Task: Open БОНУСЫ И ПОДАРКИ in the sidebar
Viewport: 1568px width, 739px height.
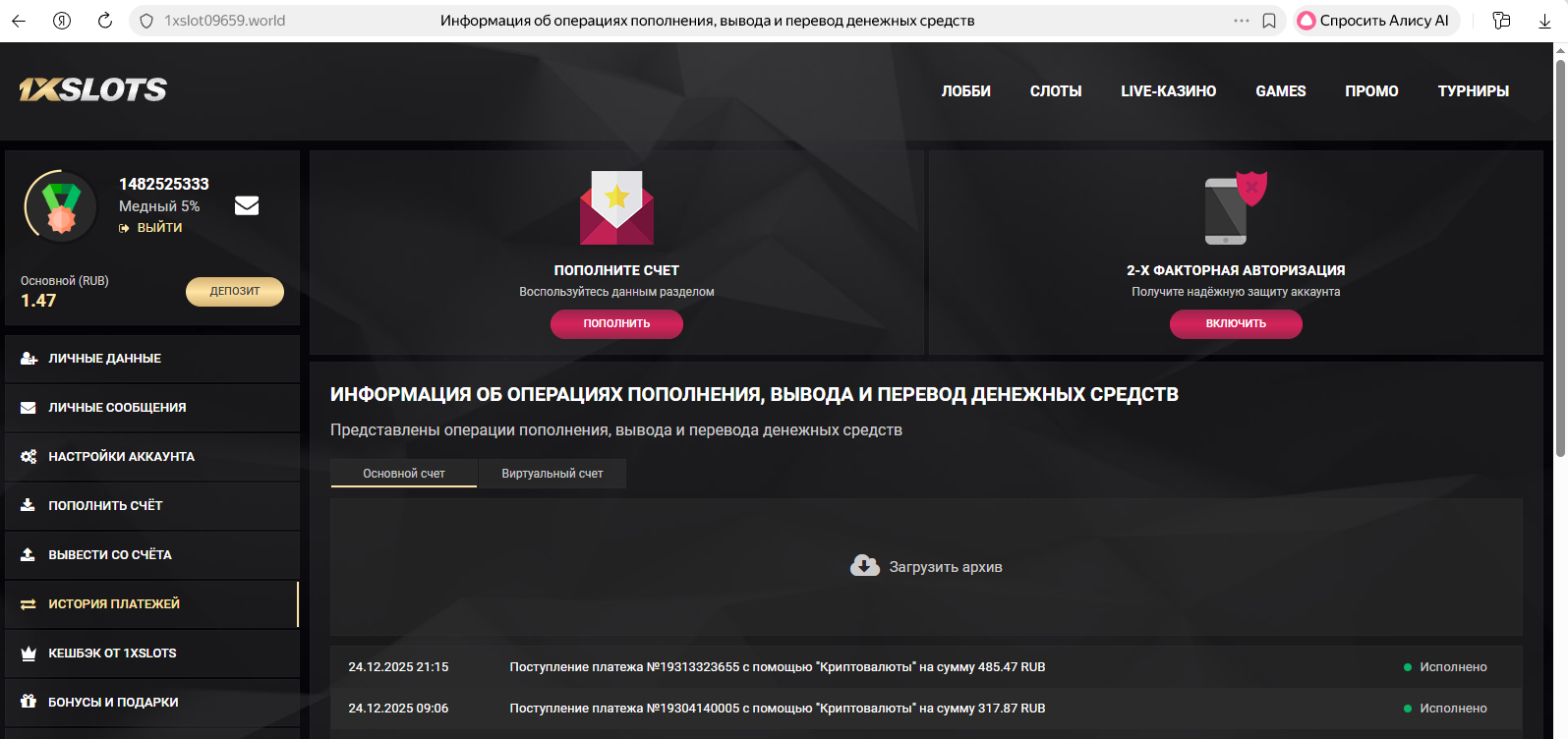Action: pyautogui.click(x=152, y=703)
